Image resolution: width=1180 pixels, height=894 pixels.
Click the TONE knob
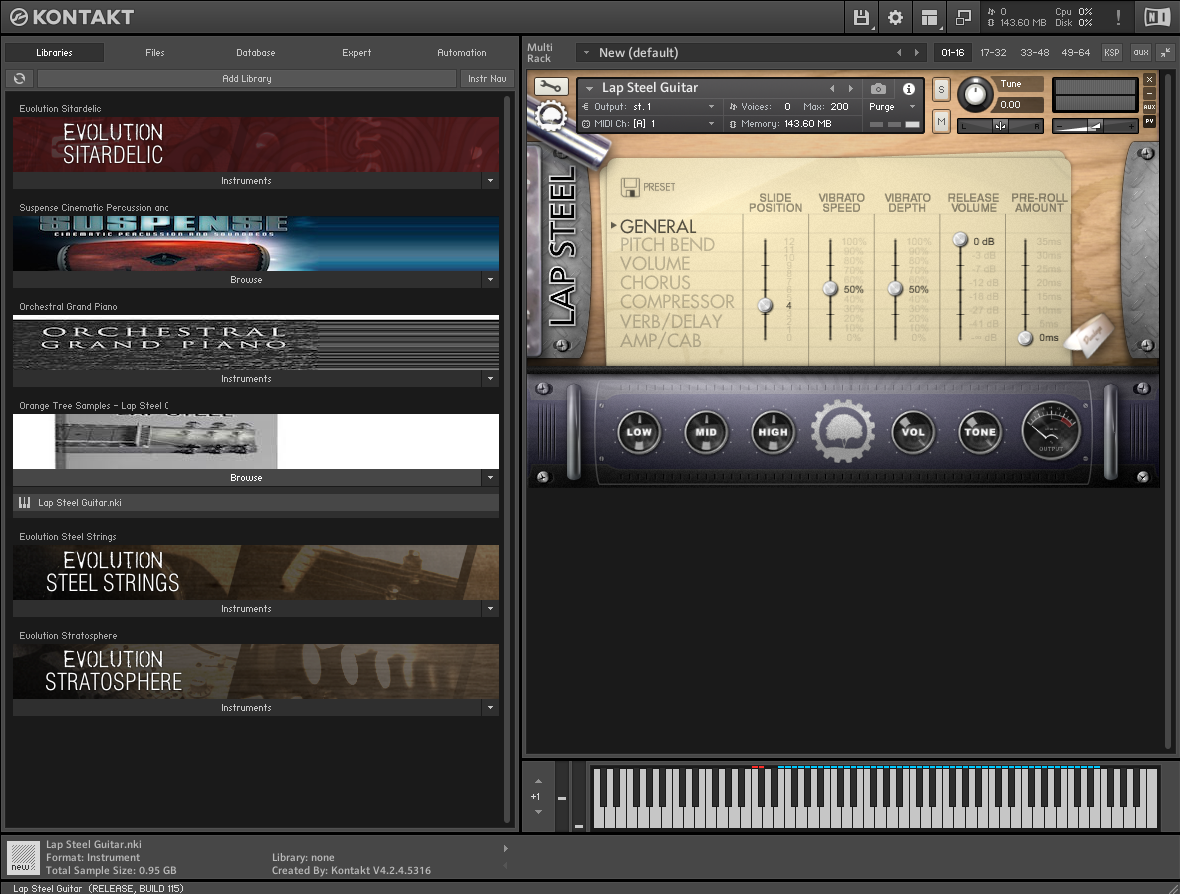coord(980,432)
